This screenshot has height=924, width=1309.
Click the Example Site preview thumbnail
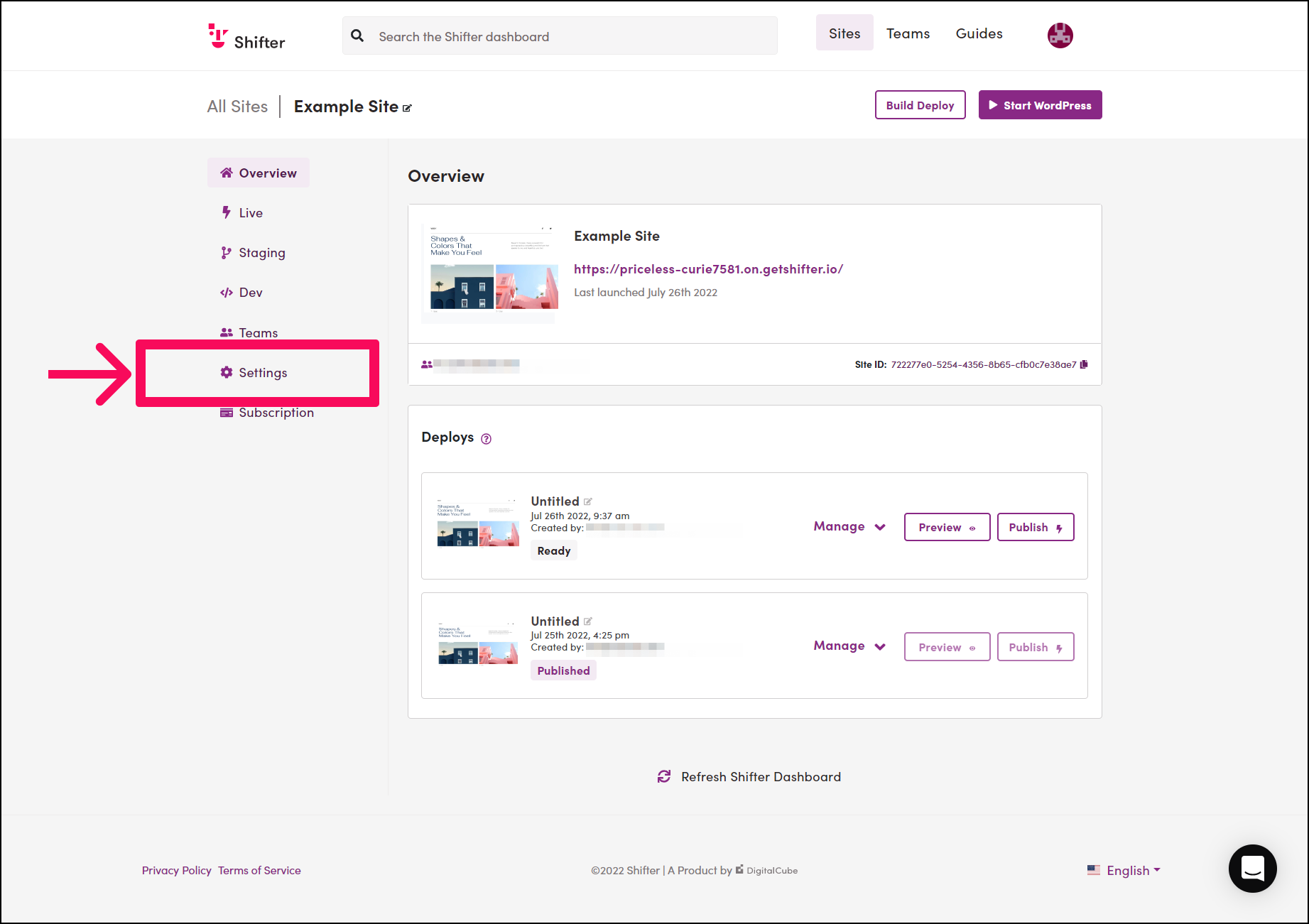(x=490, y=272)
